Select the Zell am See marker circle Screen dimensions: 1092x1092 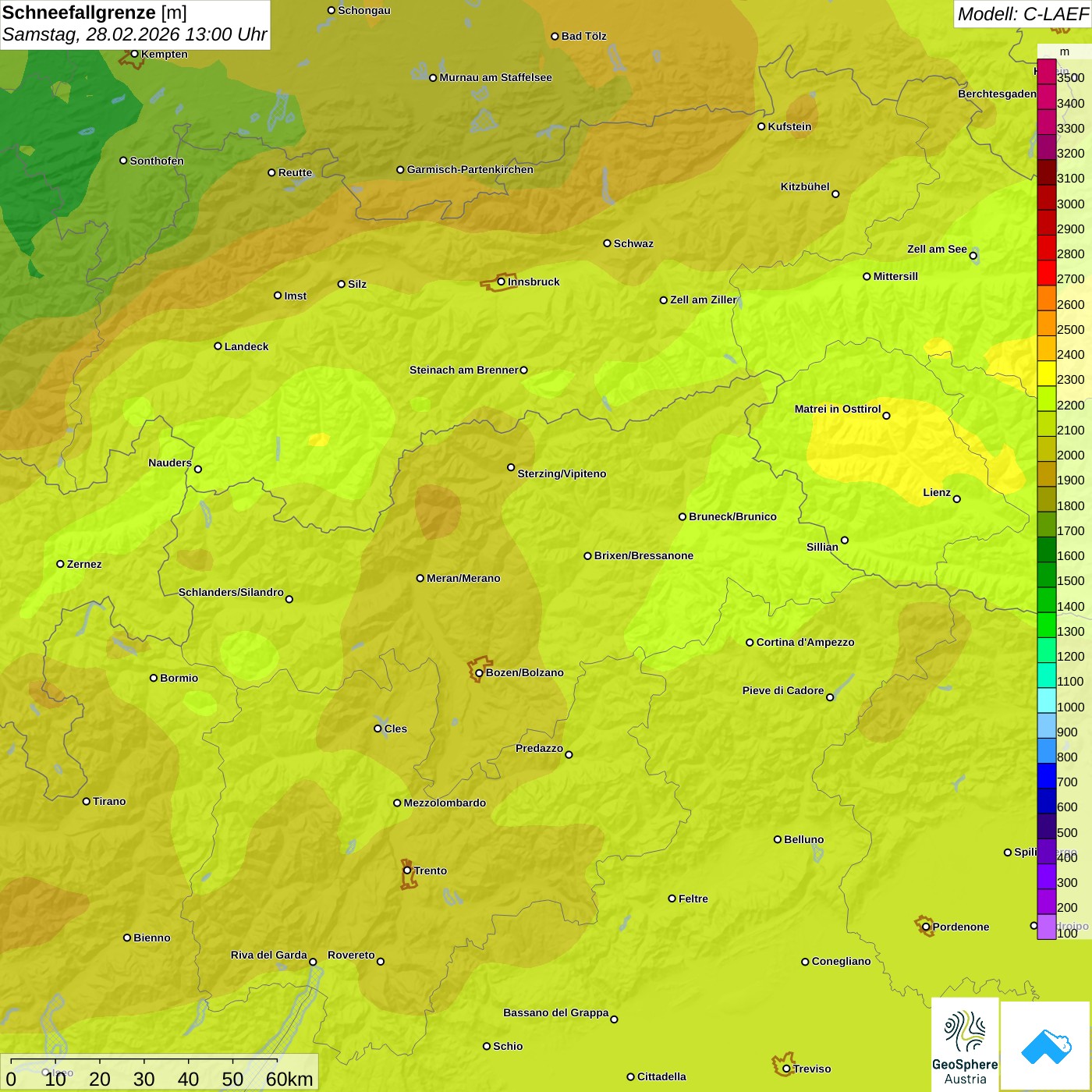pyautogui.click(x=973, y=255)
